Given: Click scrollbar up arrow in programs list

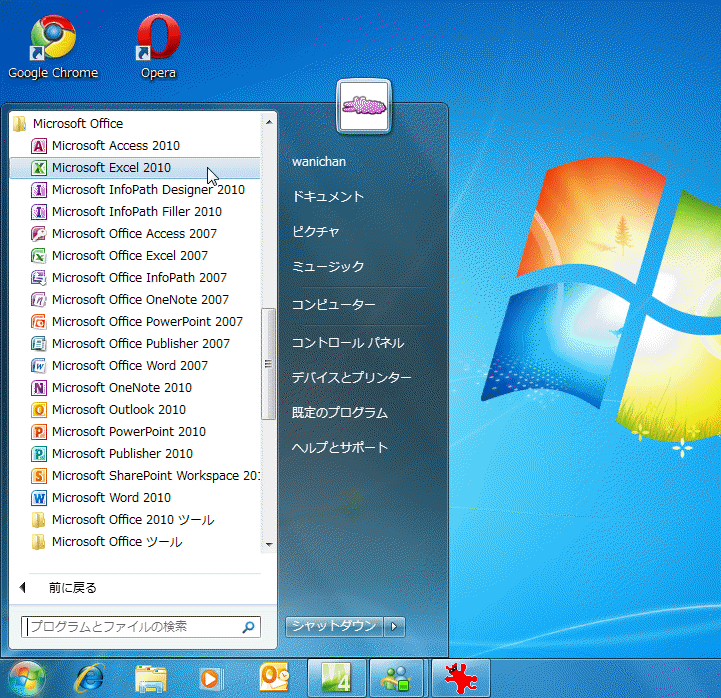Looking at the screenshot, I should 269,122.
